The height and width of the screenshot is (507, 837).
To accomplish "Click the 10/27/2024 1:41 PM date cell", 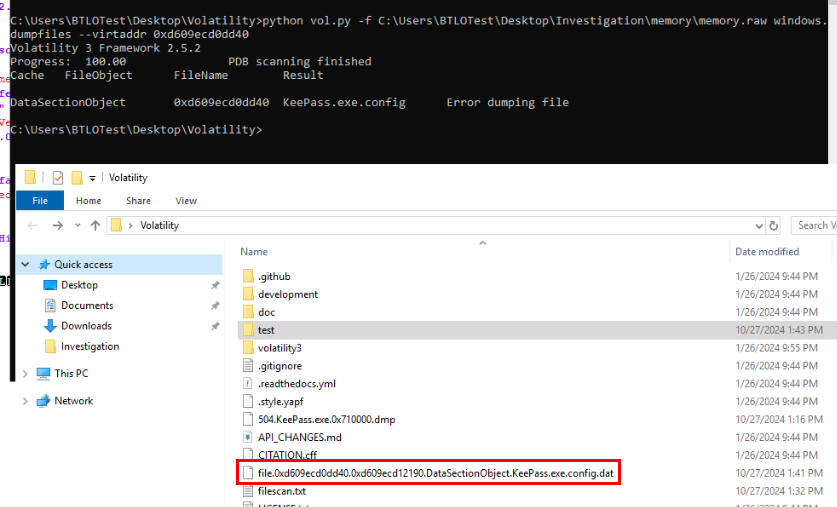I will pos(779,473).
